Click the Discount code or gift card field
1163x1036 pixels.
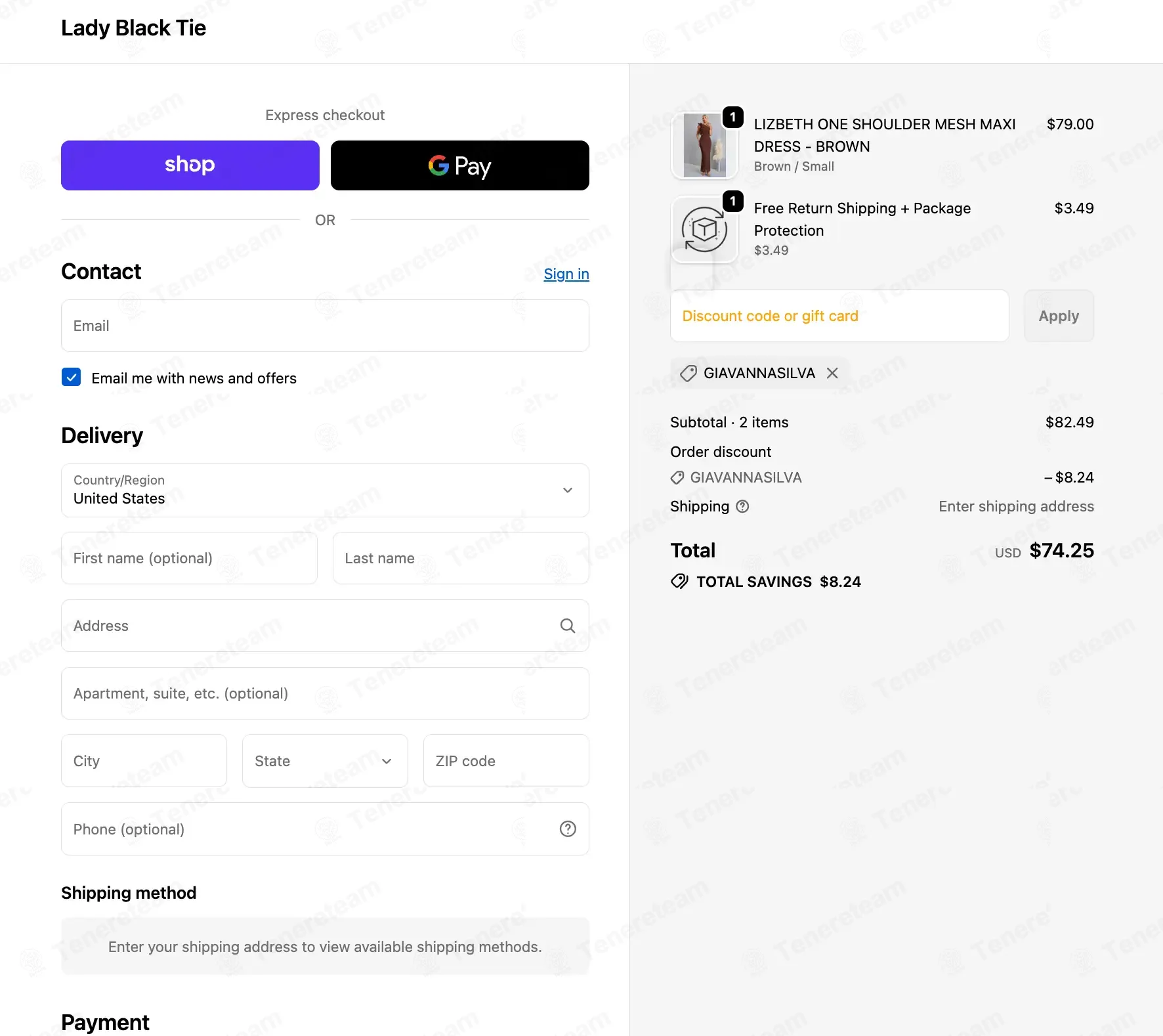839,316
